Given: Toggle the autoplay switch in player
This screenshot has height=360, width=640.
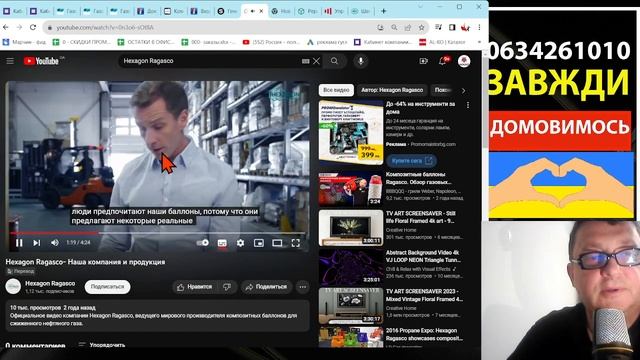Looking at the screenshot, I should pyautogui.click(x=202, y=243).
